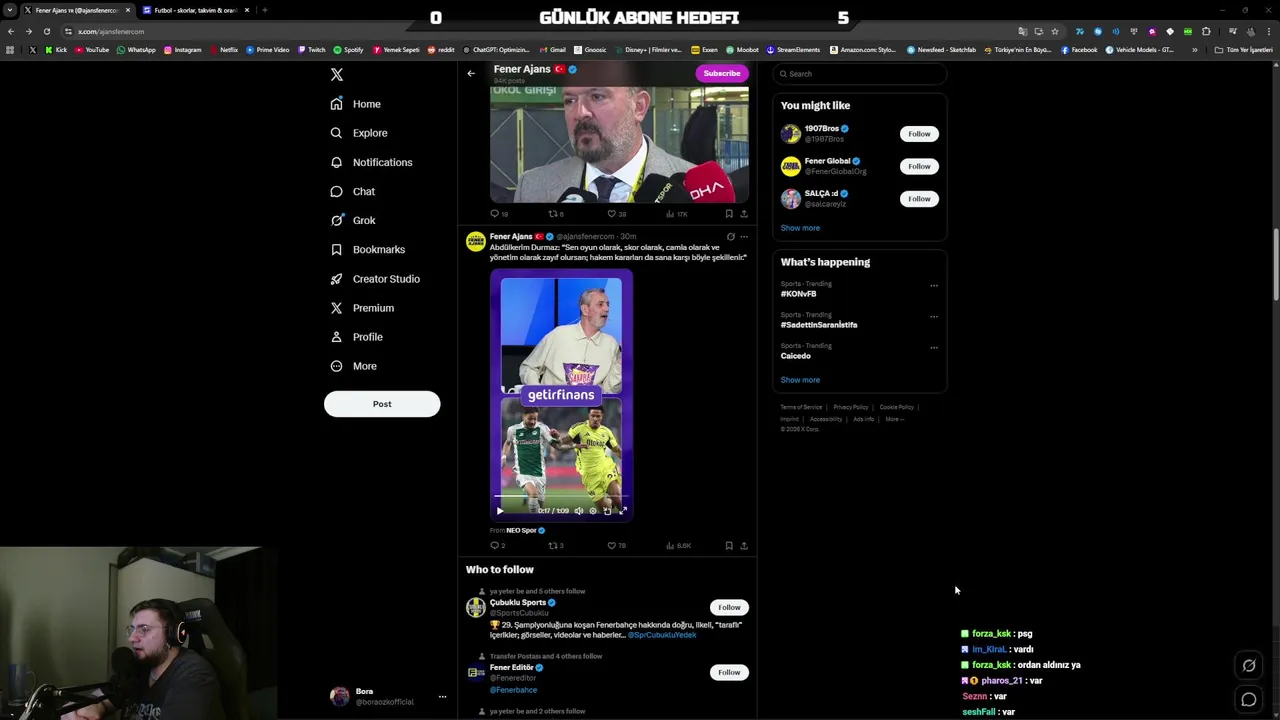Share the top DHA microphone post

744,214
